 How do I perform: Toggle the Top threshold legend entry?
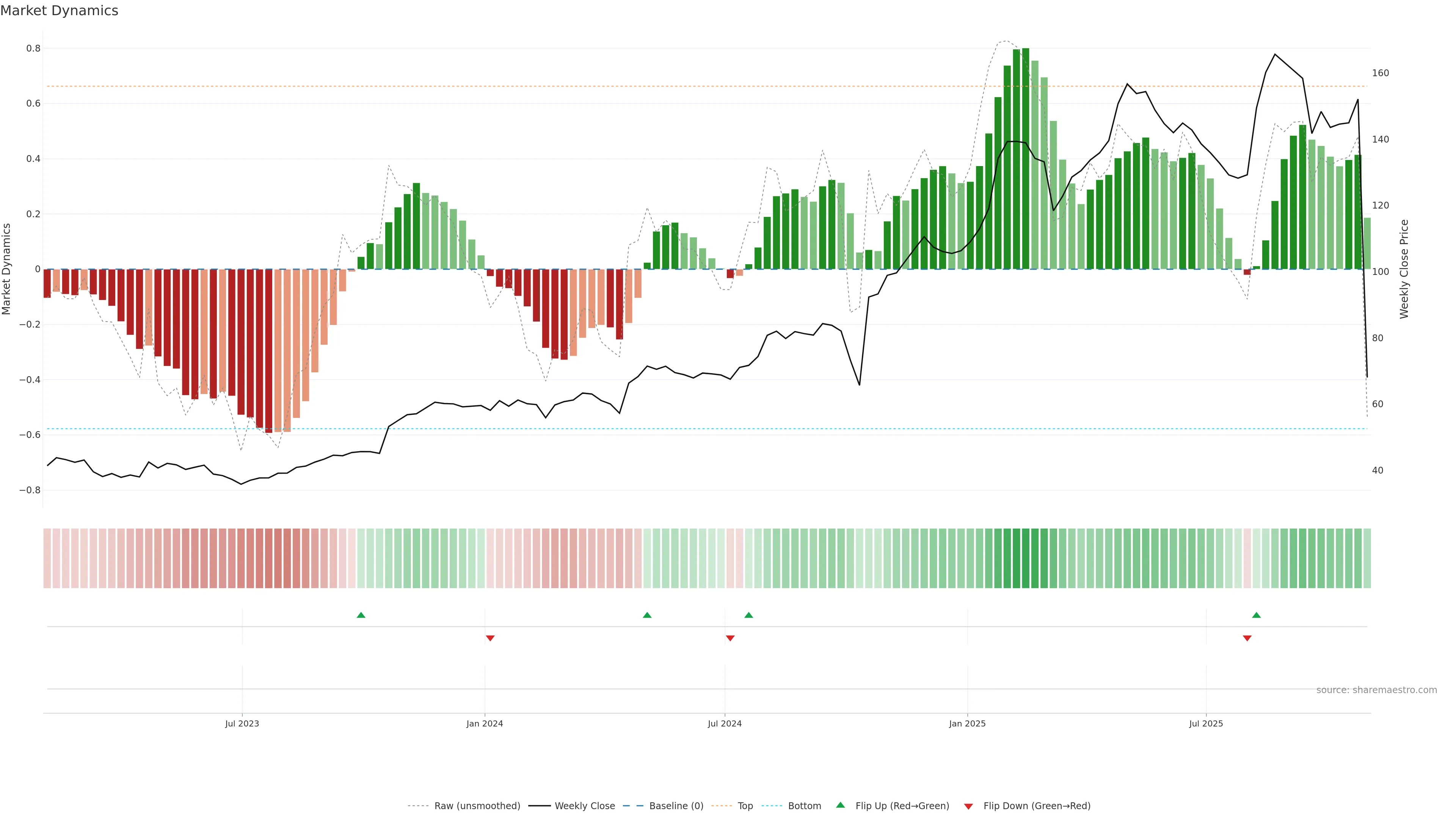(x=745, y=806)
